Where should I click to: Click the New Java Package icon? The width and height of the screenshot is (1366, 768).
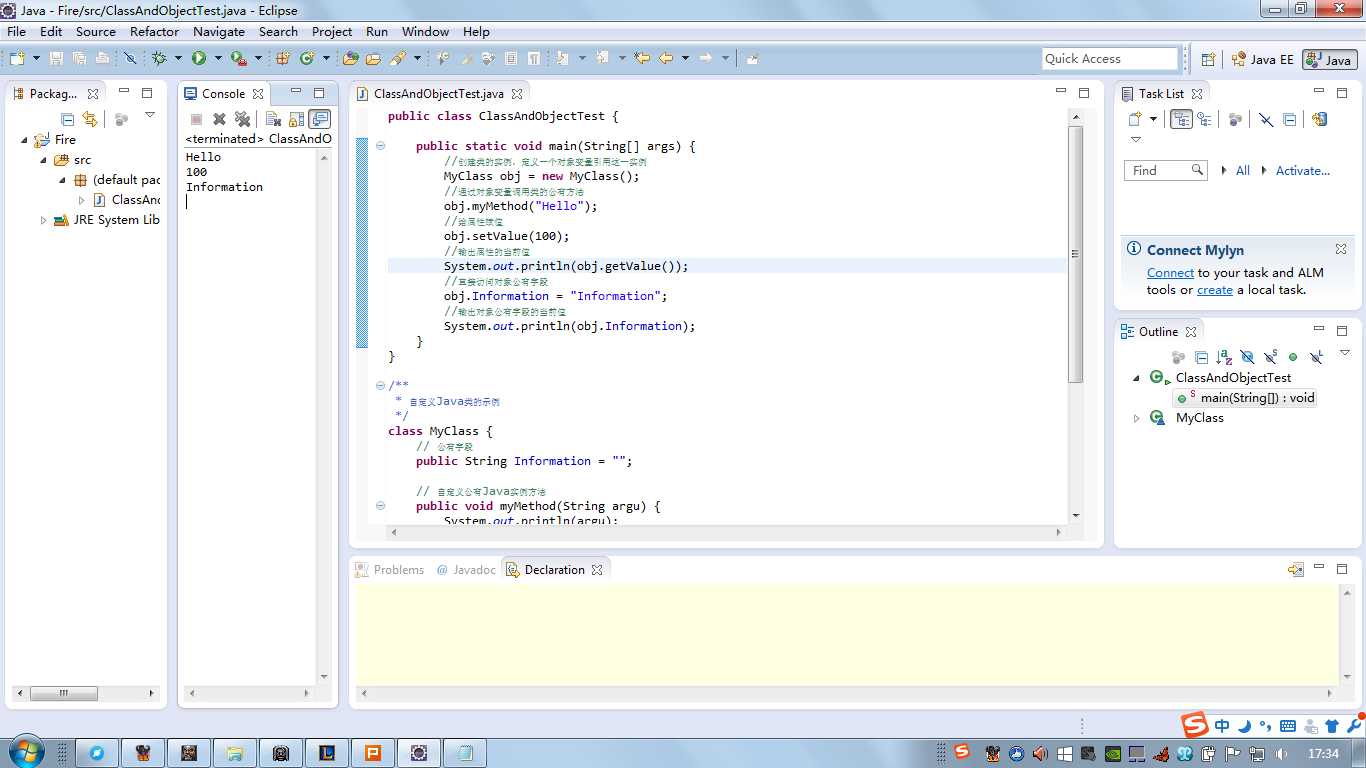pyautogui.click(x=283, y=59)
